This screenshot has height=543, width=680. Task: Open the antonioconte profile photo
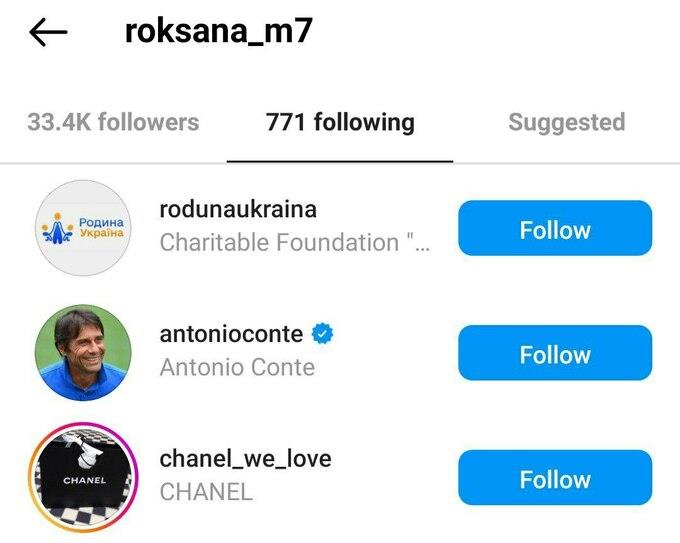[x=84, y=353]
